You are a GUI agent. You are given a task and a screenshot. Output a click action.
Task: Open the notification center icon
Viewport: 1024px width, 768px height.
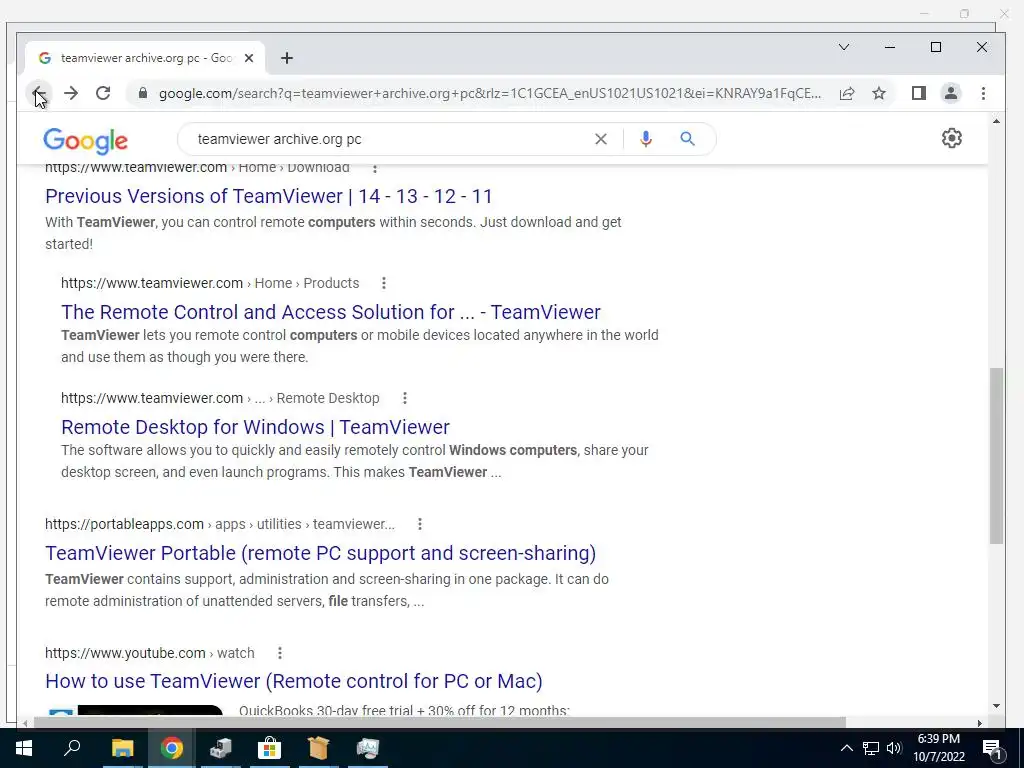tap(992, 749)
